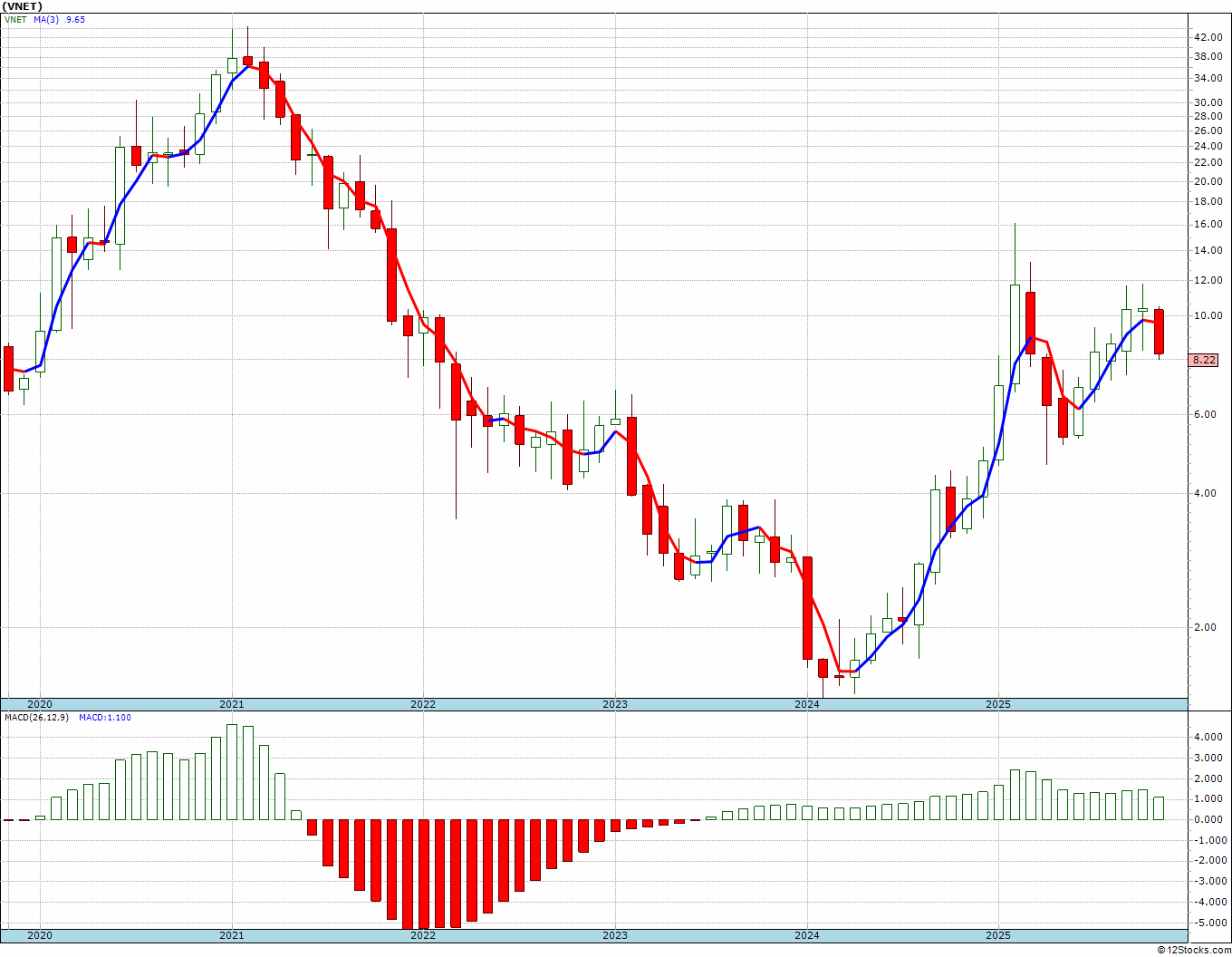
Task: Click the 22.00 price axis label
Action: [x=1208, y=162]
